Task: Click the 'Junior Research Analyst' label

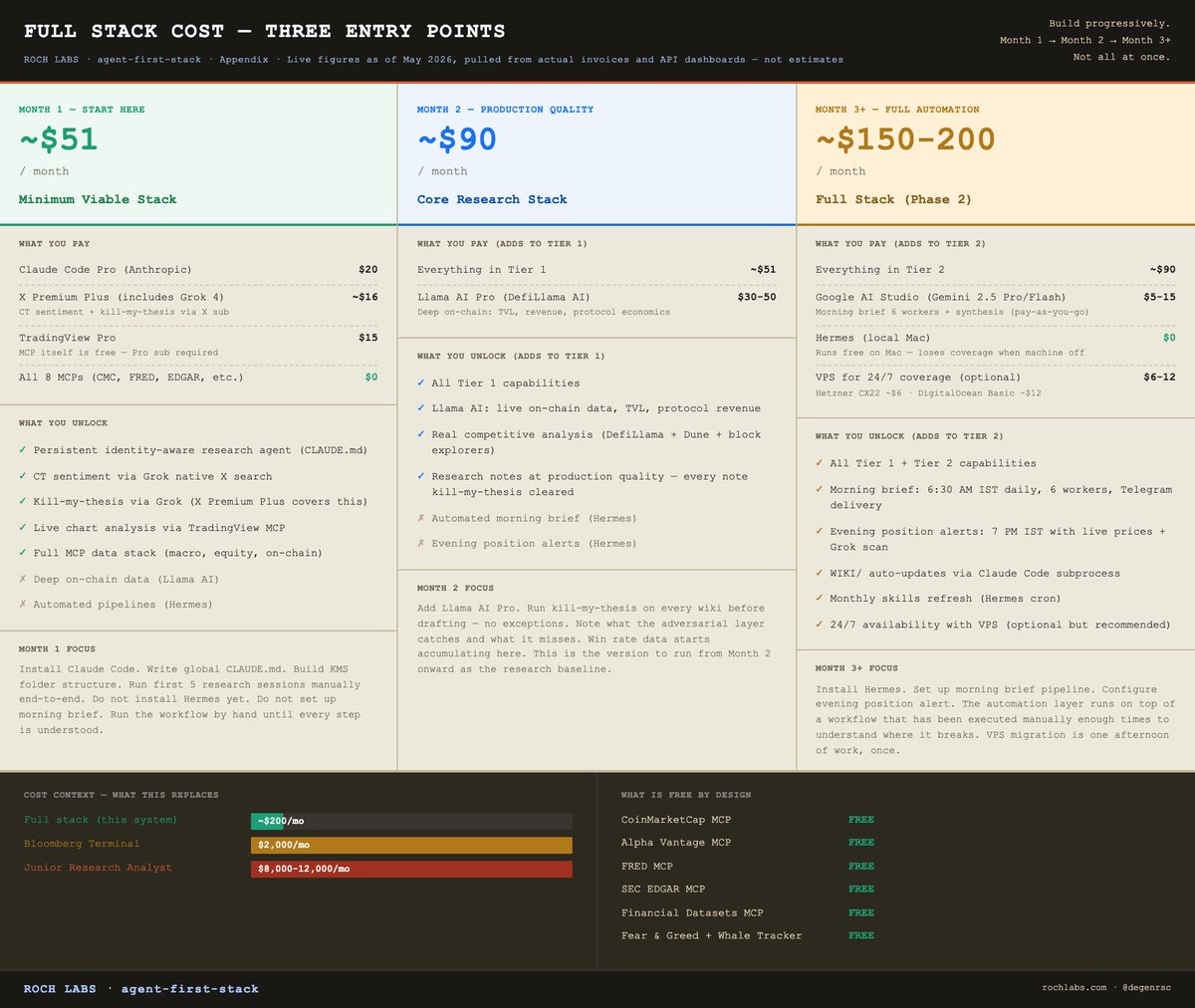Action: click(98, 868)
